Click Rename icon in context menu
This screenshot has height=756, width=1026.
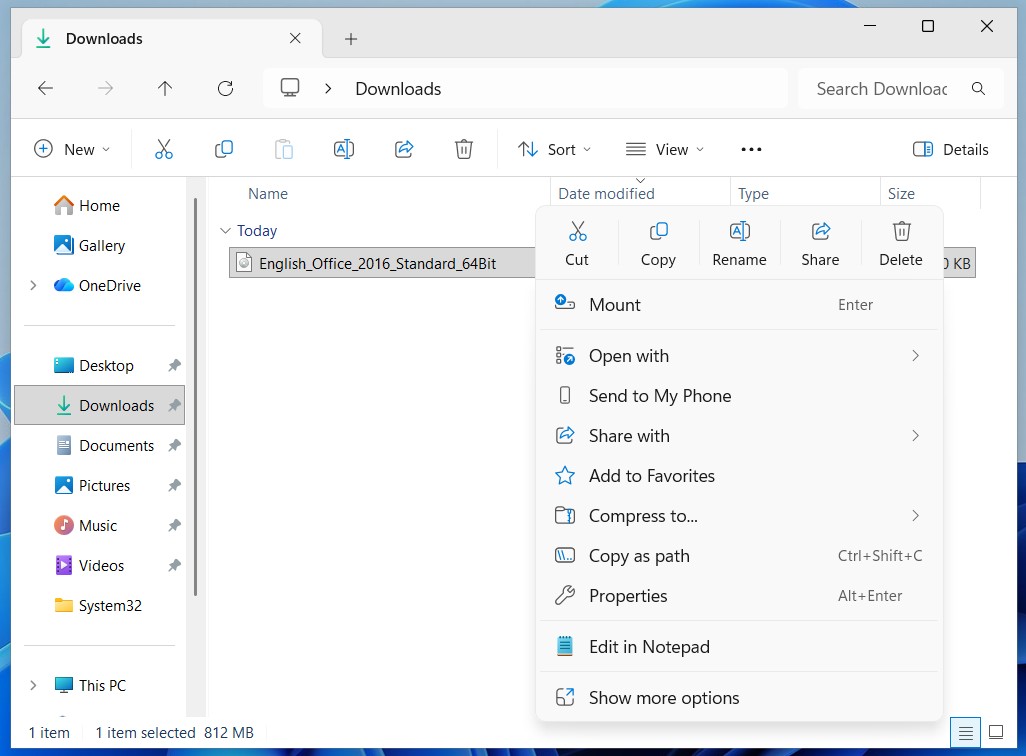coord(739,232)
